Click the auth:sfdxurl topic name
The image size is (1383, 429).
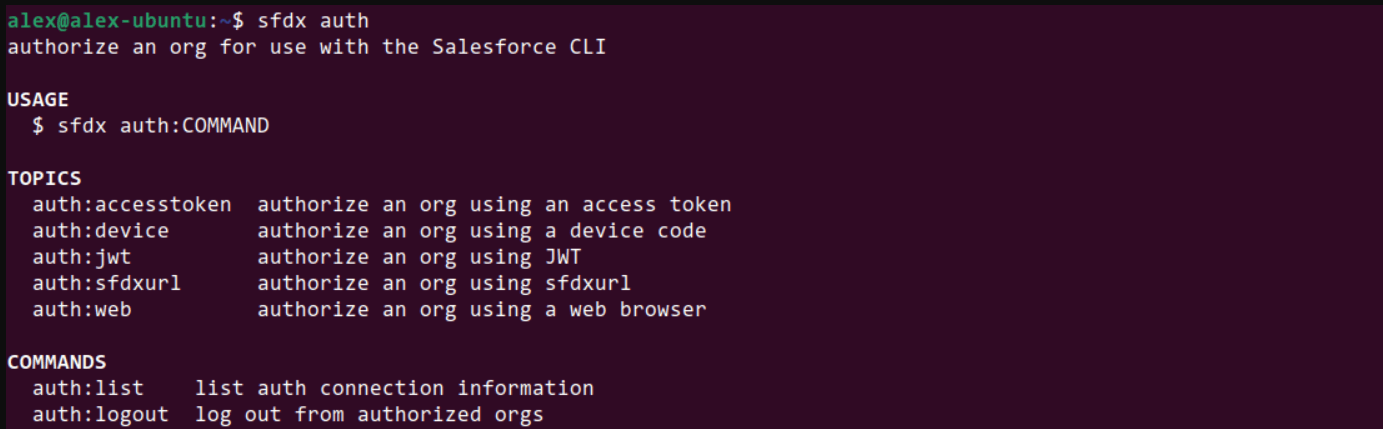[107, 283]
